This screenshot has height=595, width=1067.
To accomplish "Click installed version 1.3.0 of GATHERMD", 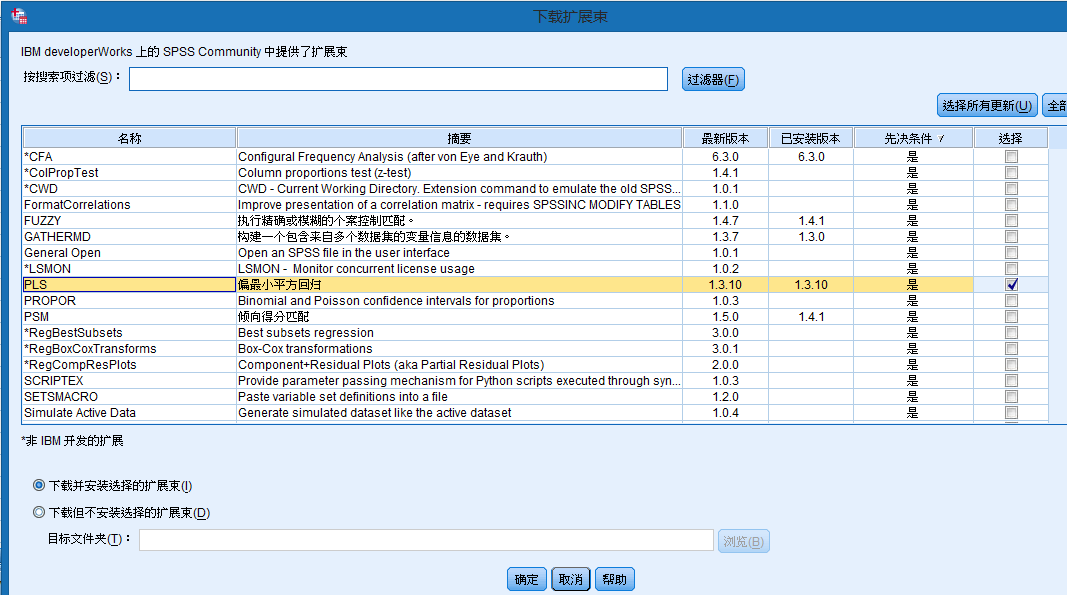I will 811,237.
